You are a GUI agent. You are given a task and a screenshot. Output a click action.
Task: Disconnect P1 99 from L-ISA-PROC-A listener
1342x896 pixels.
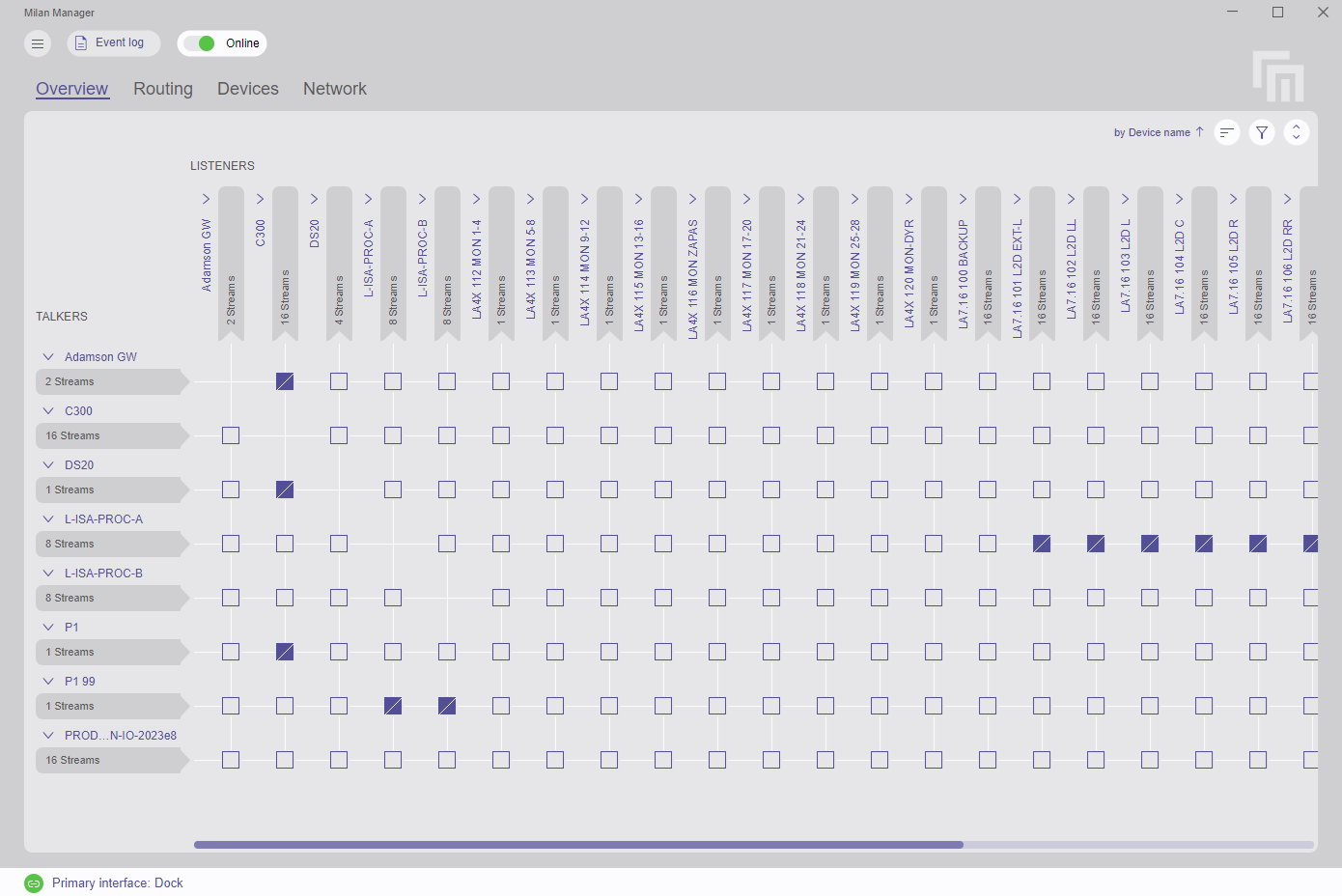coord(393,706)
